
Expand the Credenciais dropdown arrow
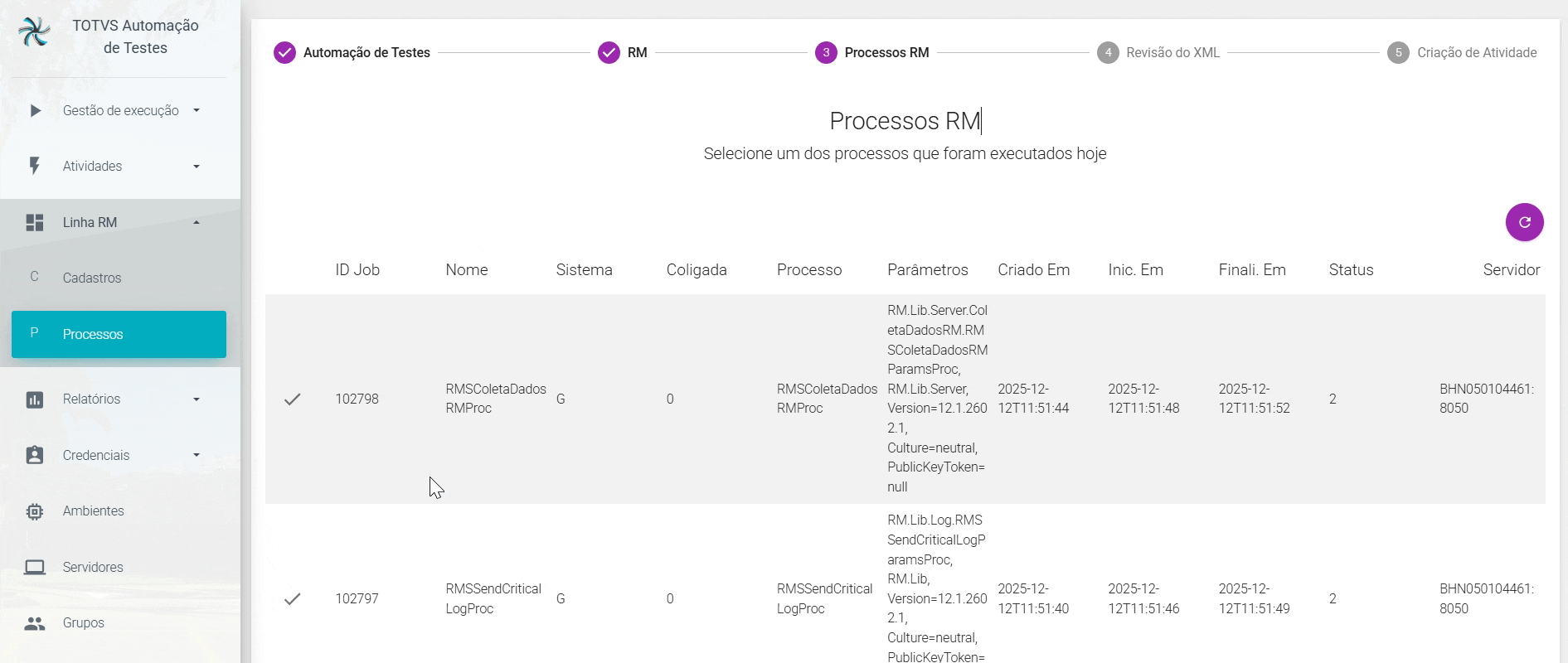point(197,455)
